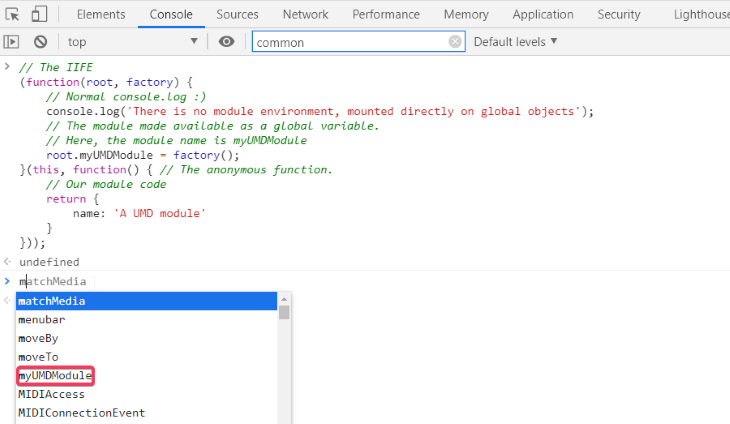The height and width of the screenshot is (424, 730).
Task: Clear the console with the ban icon
Action: point(40,42)
